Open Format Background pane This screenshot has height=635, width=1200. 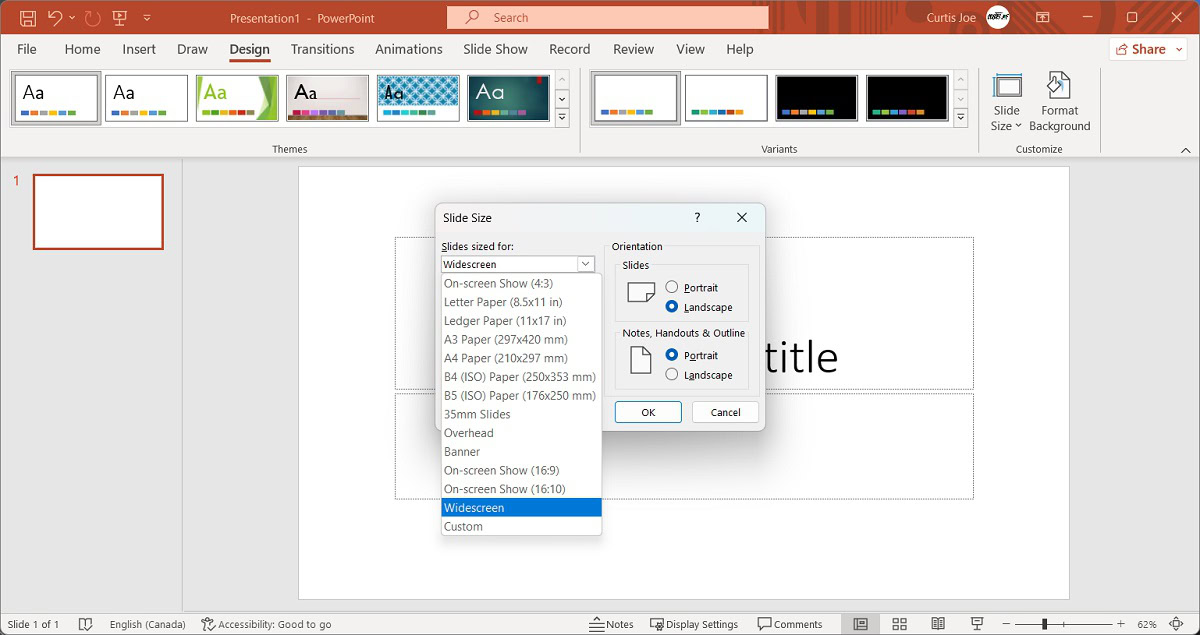(x=1059, y=101)
